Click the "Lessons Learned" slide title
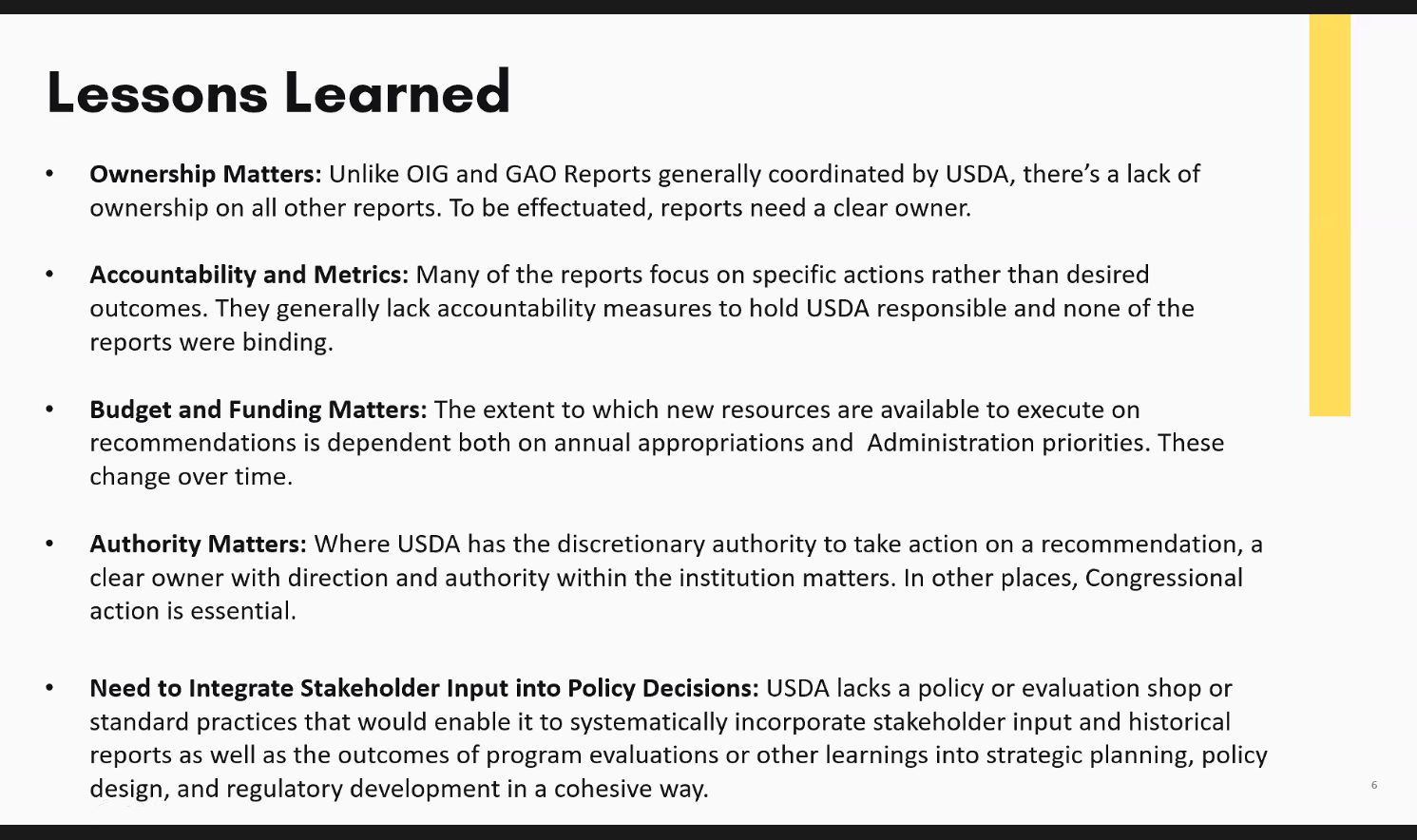Image resolution: width=1417 pixels, height=840 pixels. point(278,93)
